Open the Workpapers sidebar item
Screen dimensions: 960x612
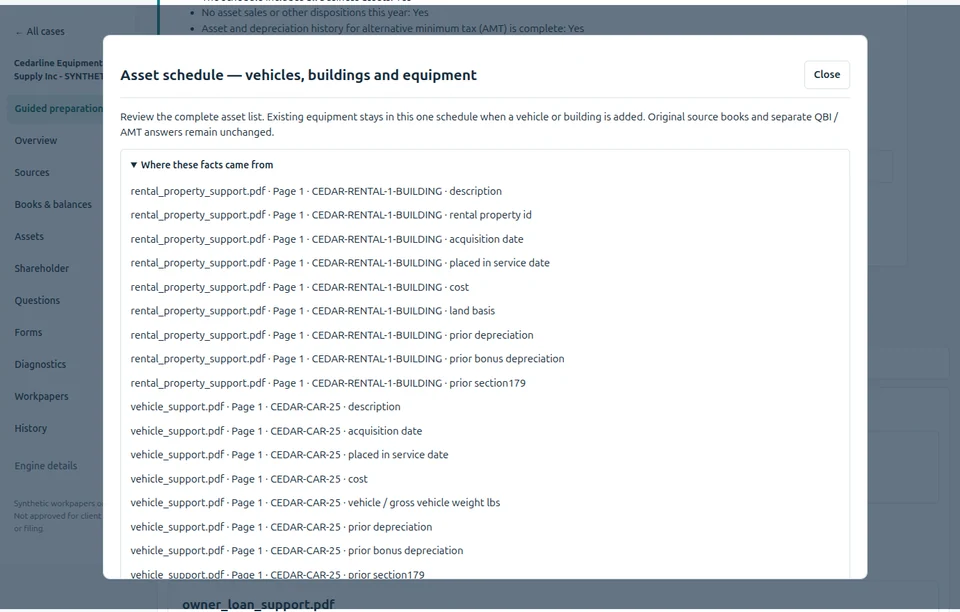42,396
